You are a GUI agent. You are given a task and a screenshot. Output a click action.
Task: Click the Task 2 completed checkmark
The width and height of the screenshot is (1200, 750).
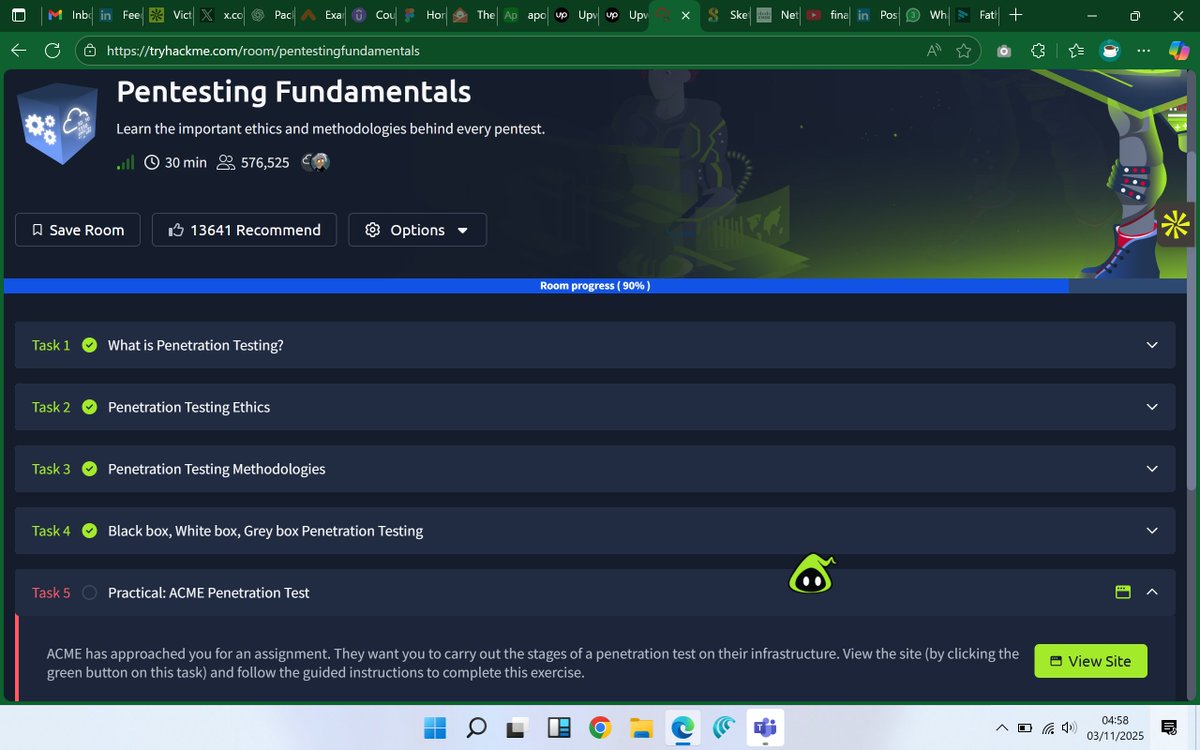coord(89,407)
